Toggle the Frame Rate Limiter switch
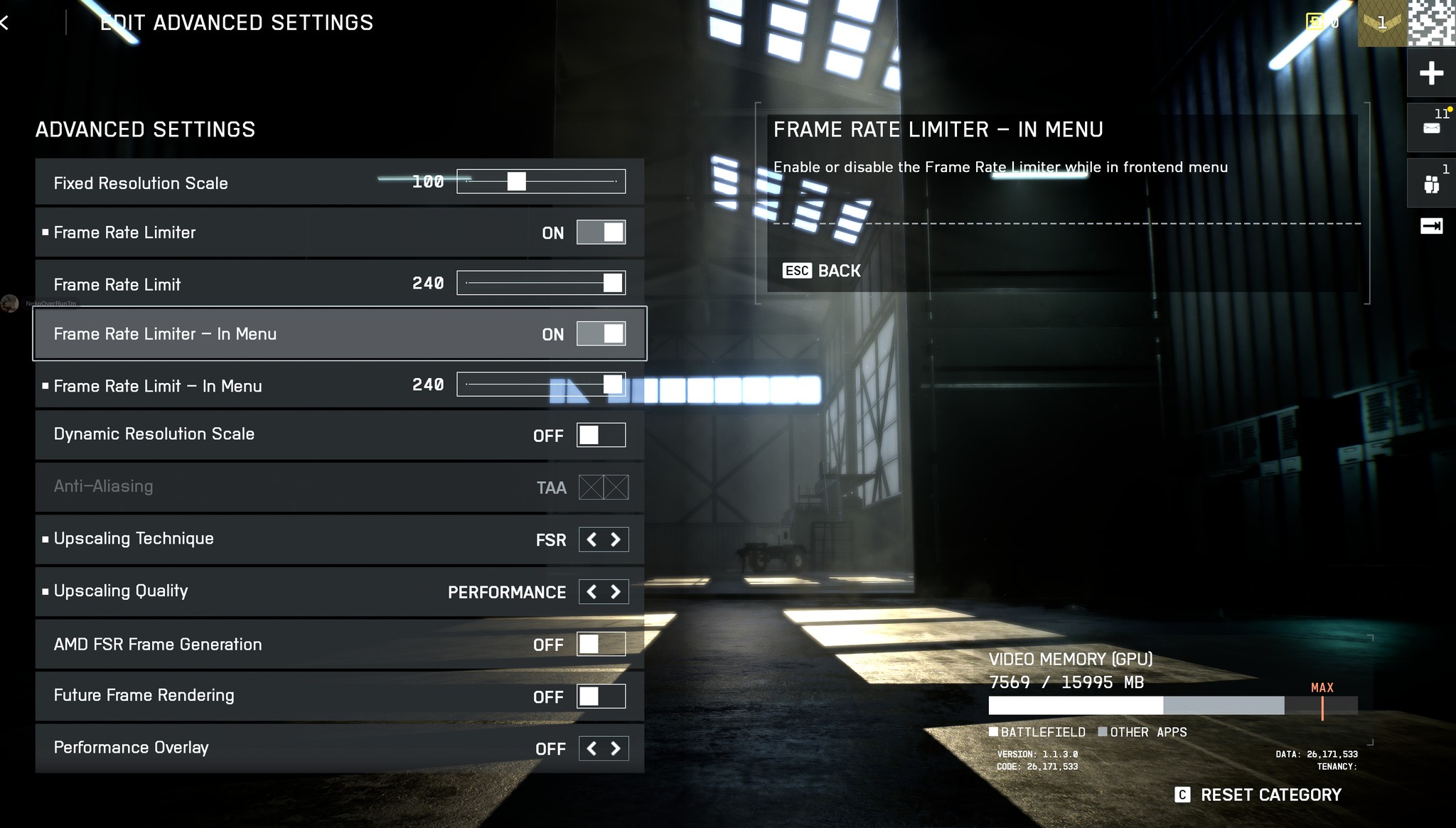 (x=601, y=232)
